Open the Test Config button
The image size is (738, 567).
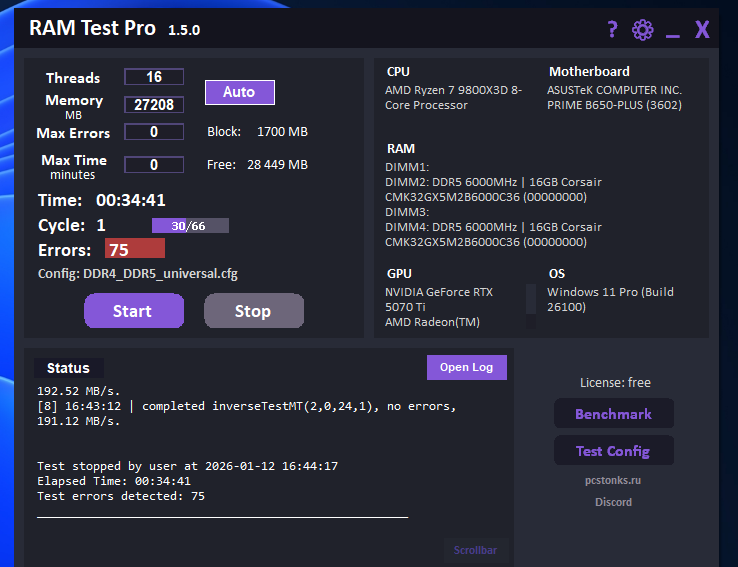[613, 451]
